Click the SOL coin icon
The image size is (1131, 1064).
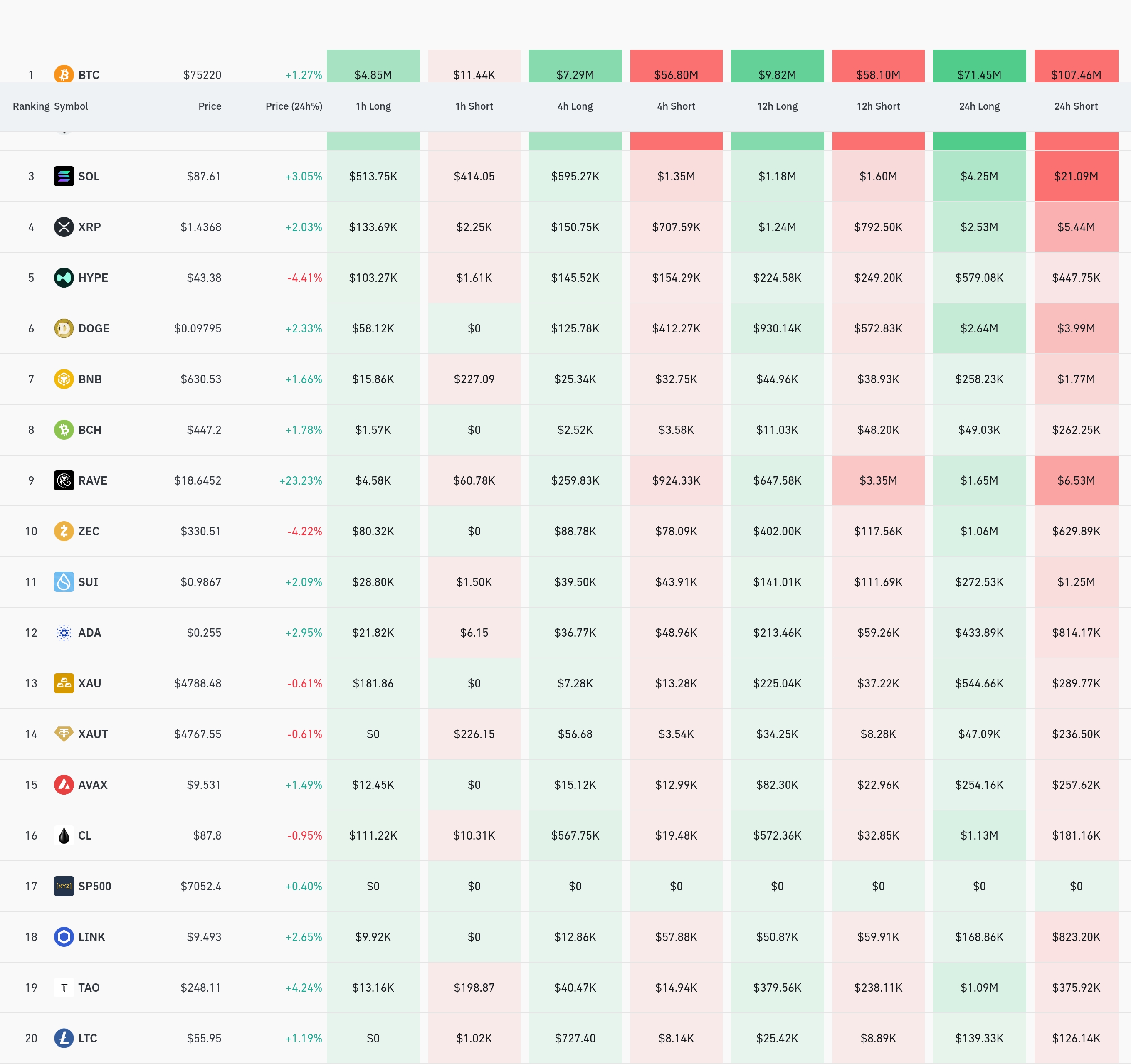click(x=64, y=176)
